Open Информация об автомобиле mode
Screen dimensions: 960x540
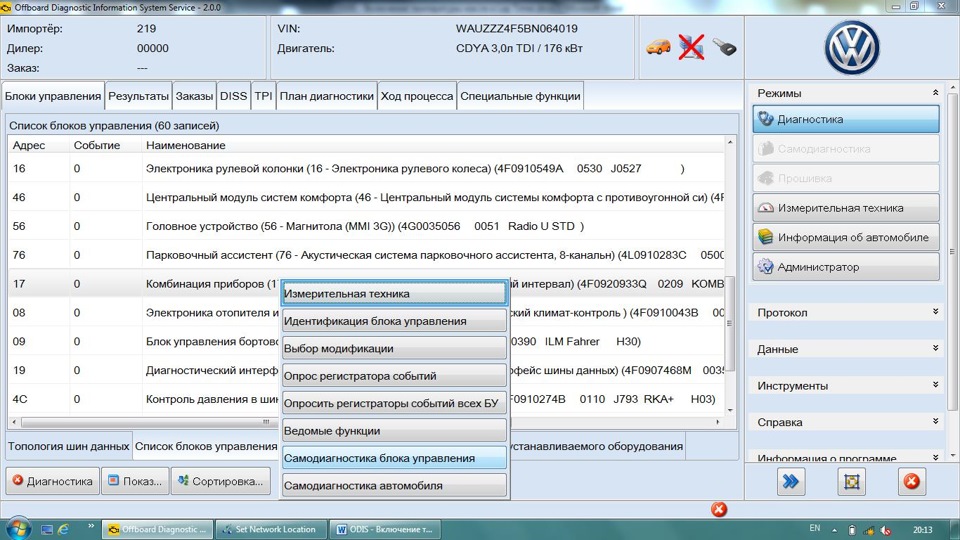pyautogui.click(x=846, y=238)
